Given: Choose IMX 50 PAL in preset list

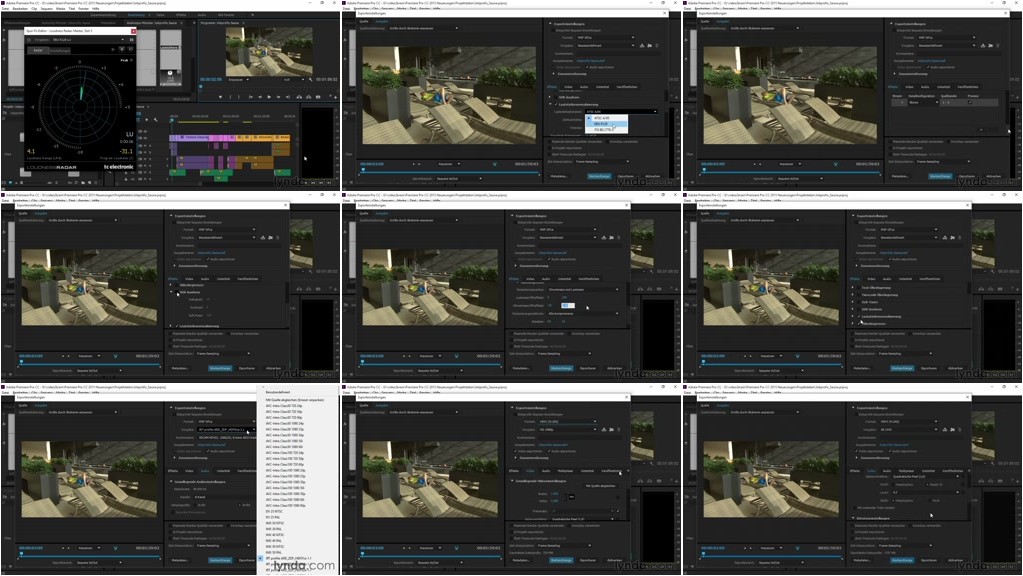Looking at the screenshot, I should click(x=273, y=553).
